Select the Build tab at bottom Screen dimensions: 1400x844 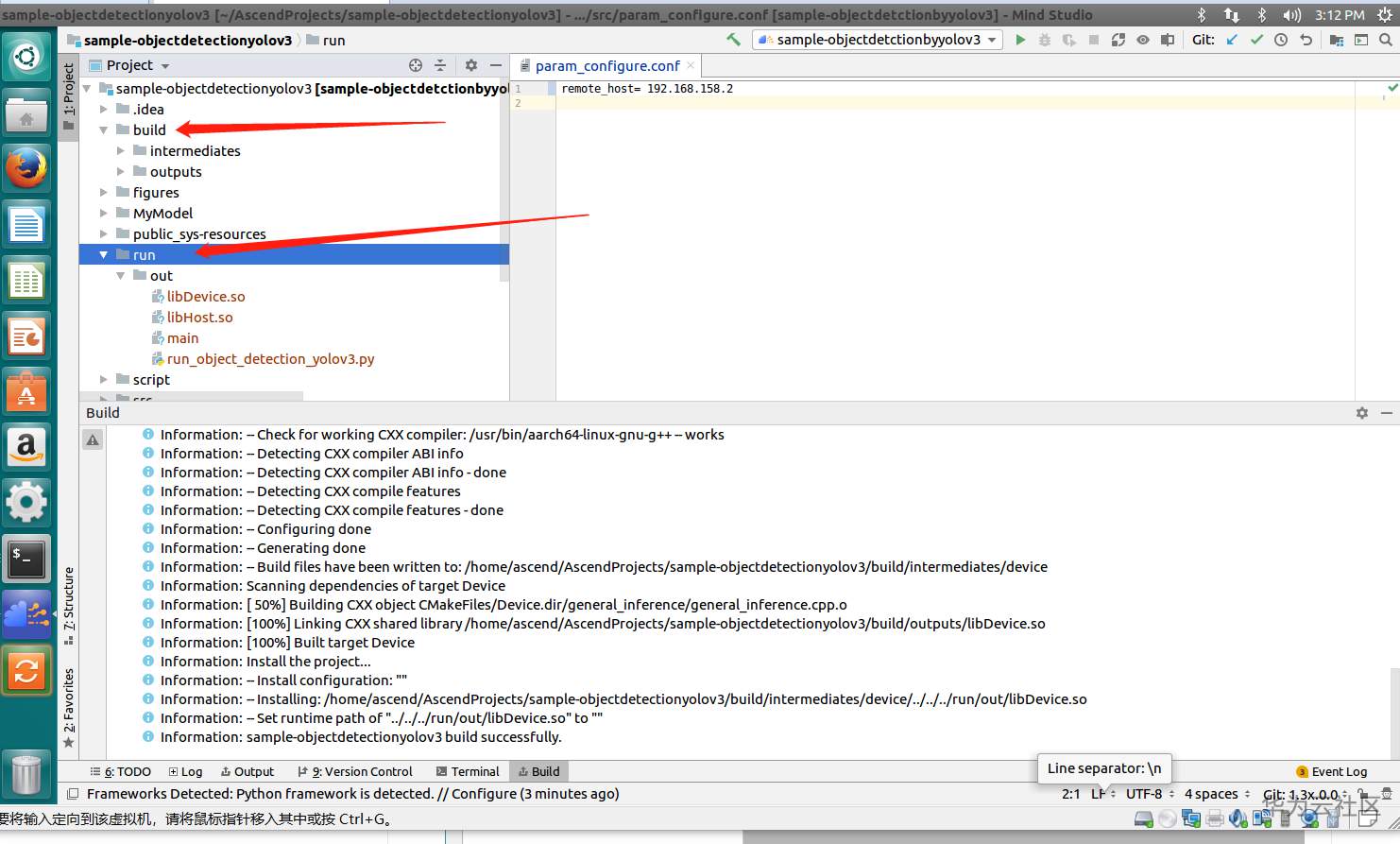(538, 771)
